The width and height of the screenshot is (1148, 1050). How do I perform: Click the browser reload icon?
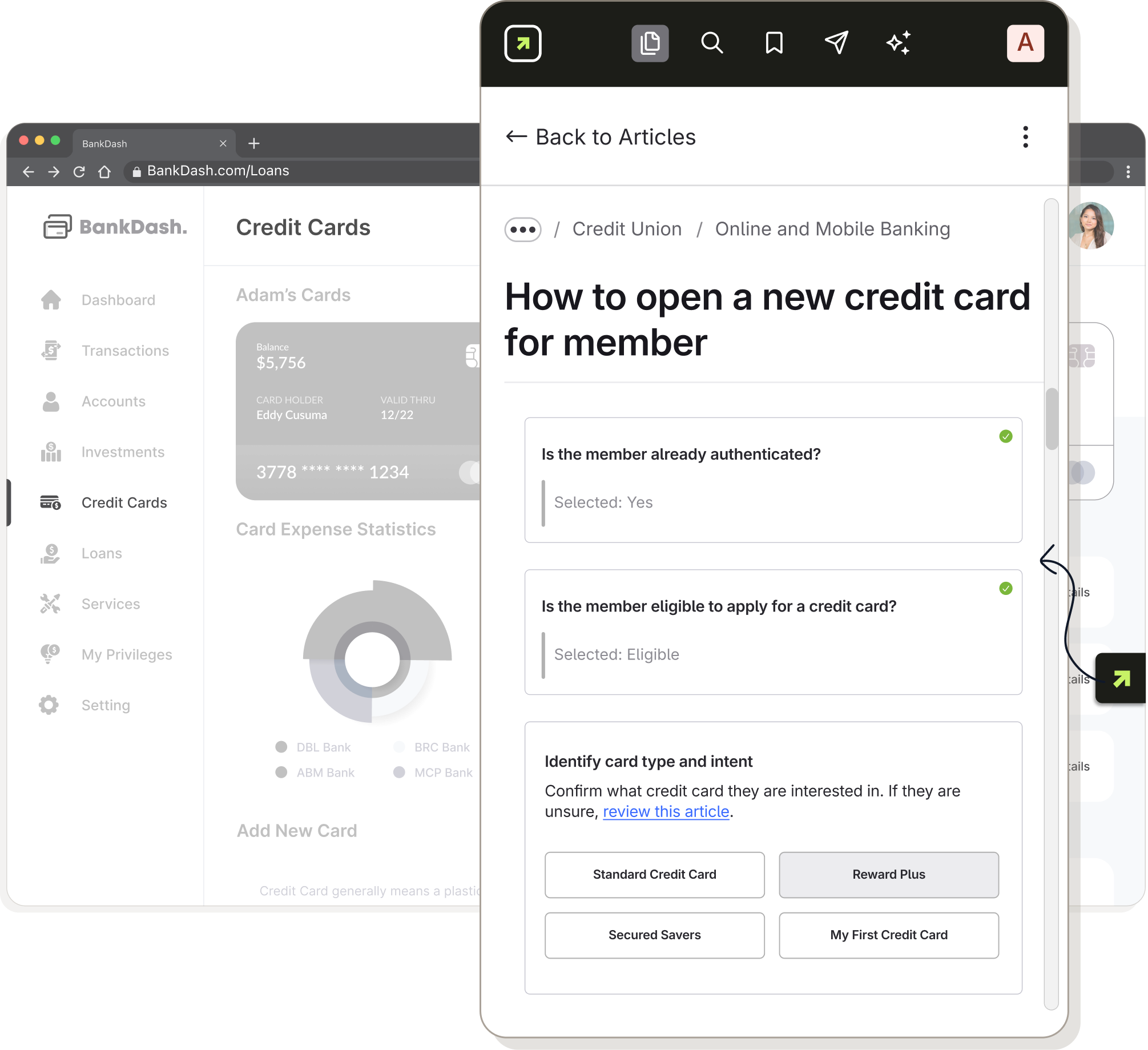pyautogui.click(x=79, y=172)
